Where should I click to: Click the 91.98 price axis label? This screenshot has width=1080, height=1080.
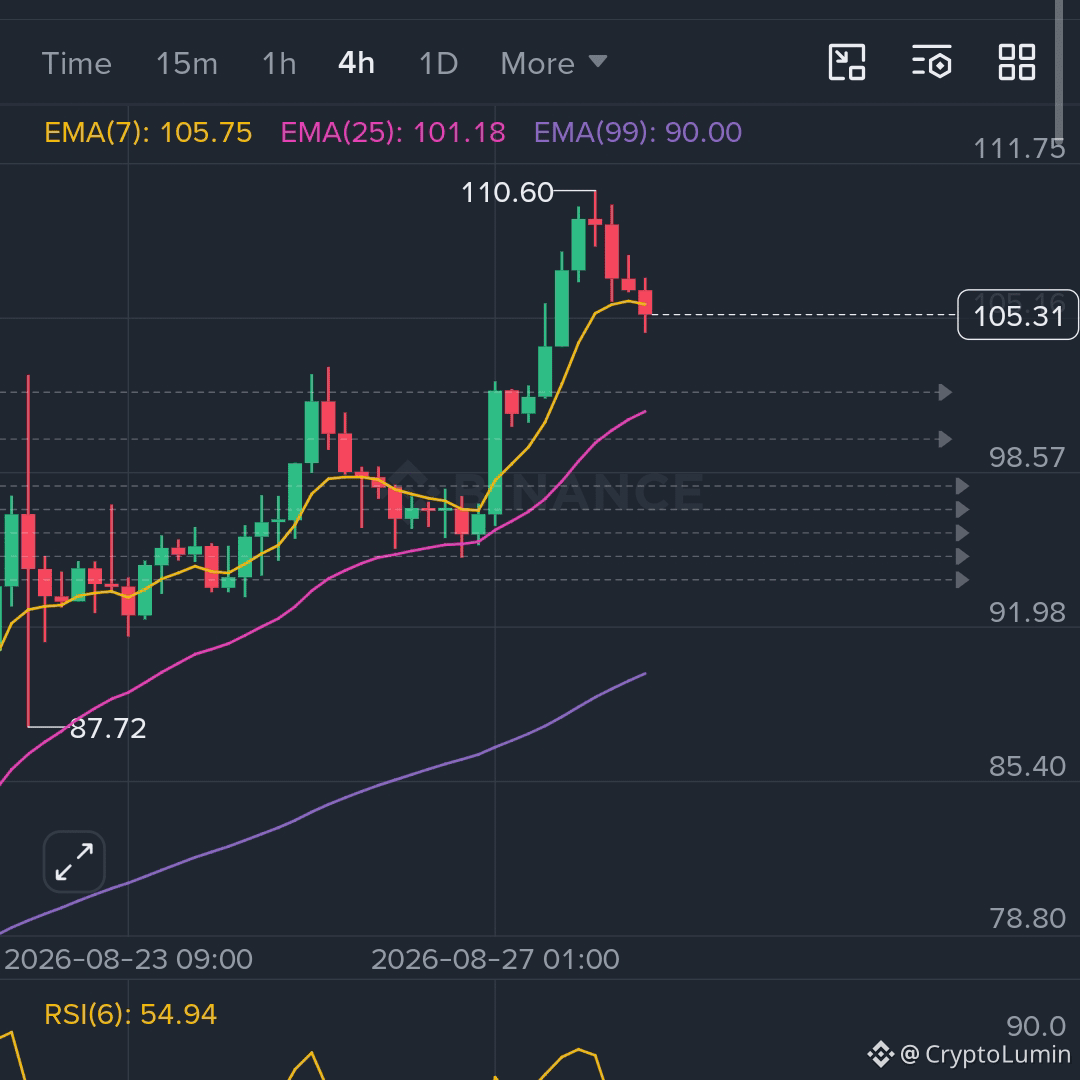1027,612
